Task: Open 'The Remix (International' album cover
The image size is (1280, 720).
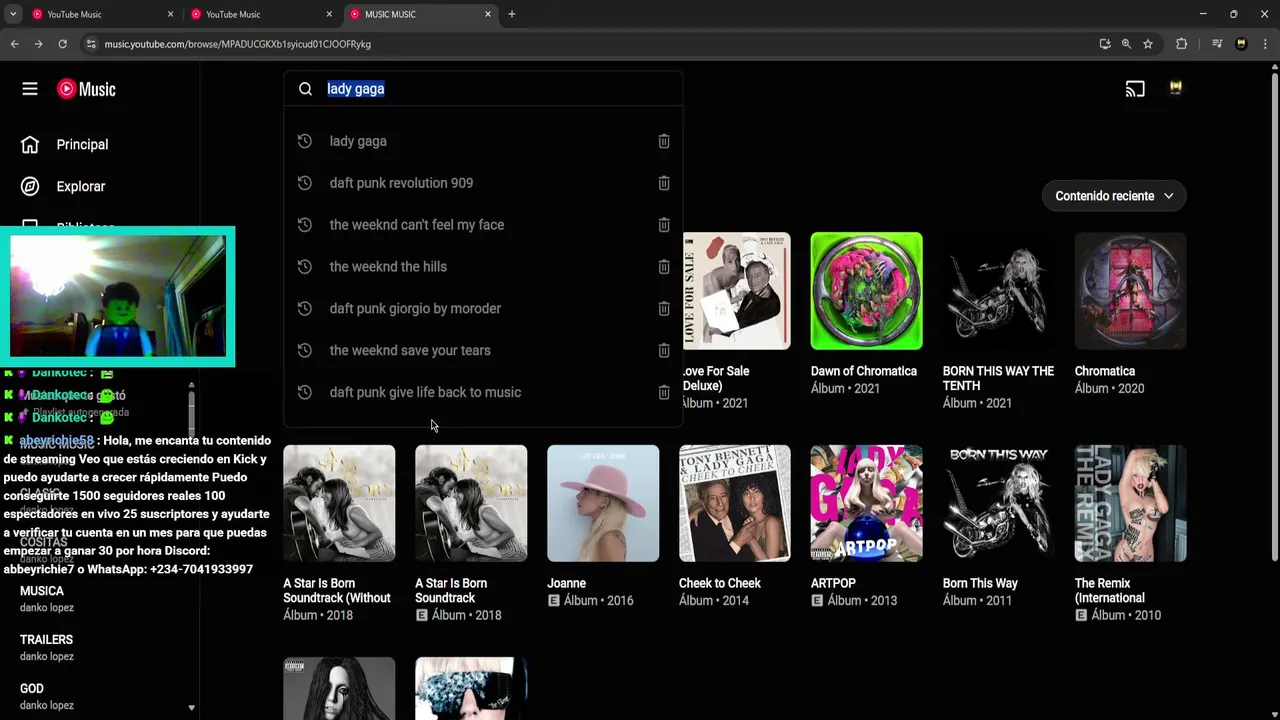Action: 1131,503
